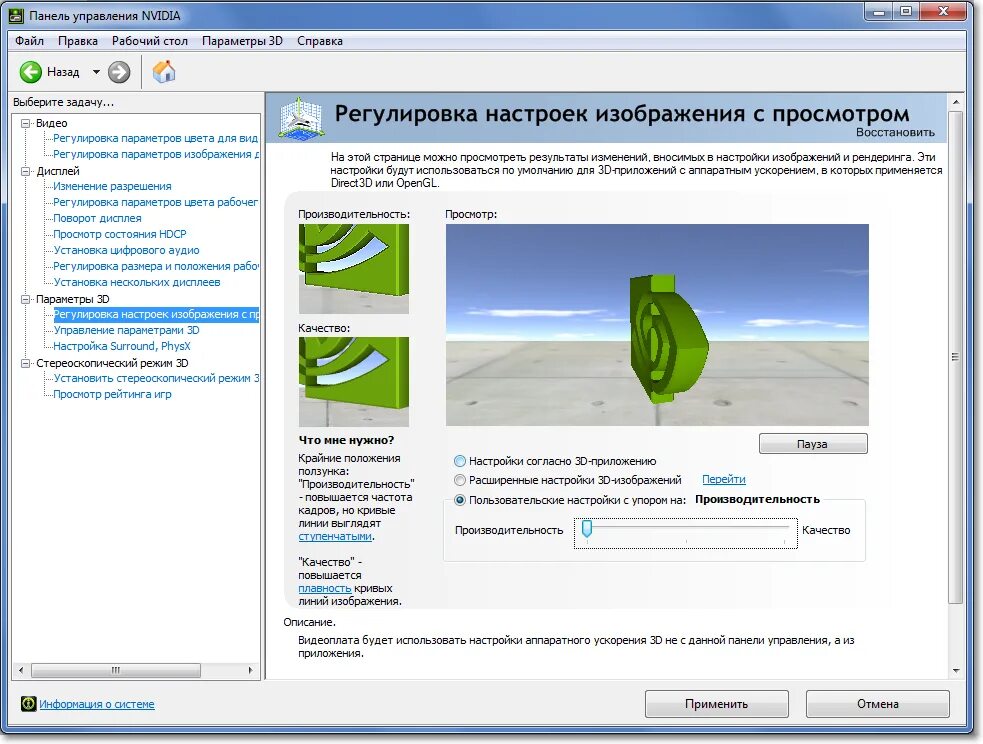Open the Информация о системе link
The width and height of the screenshot is (983, 744).
point(97,704)
